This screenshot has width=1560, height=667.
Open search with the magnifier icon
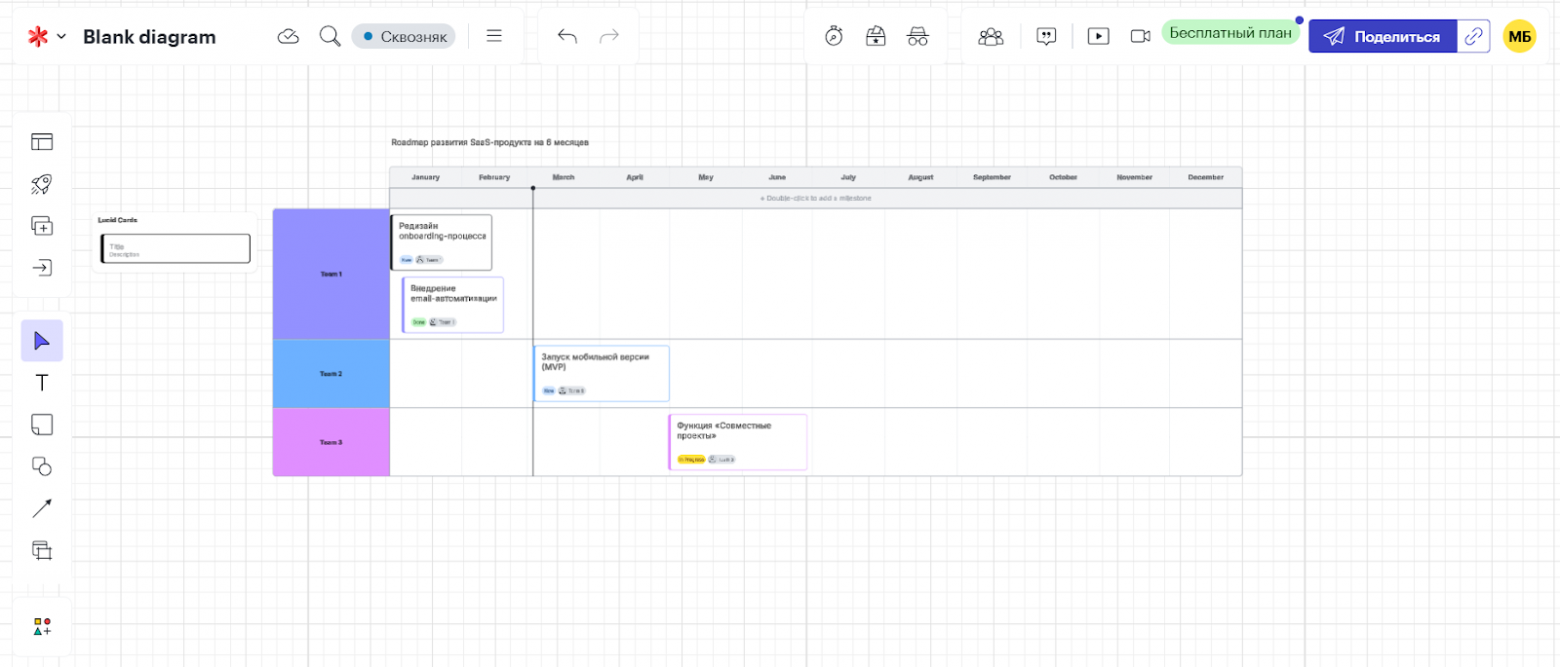pos(330,36)
